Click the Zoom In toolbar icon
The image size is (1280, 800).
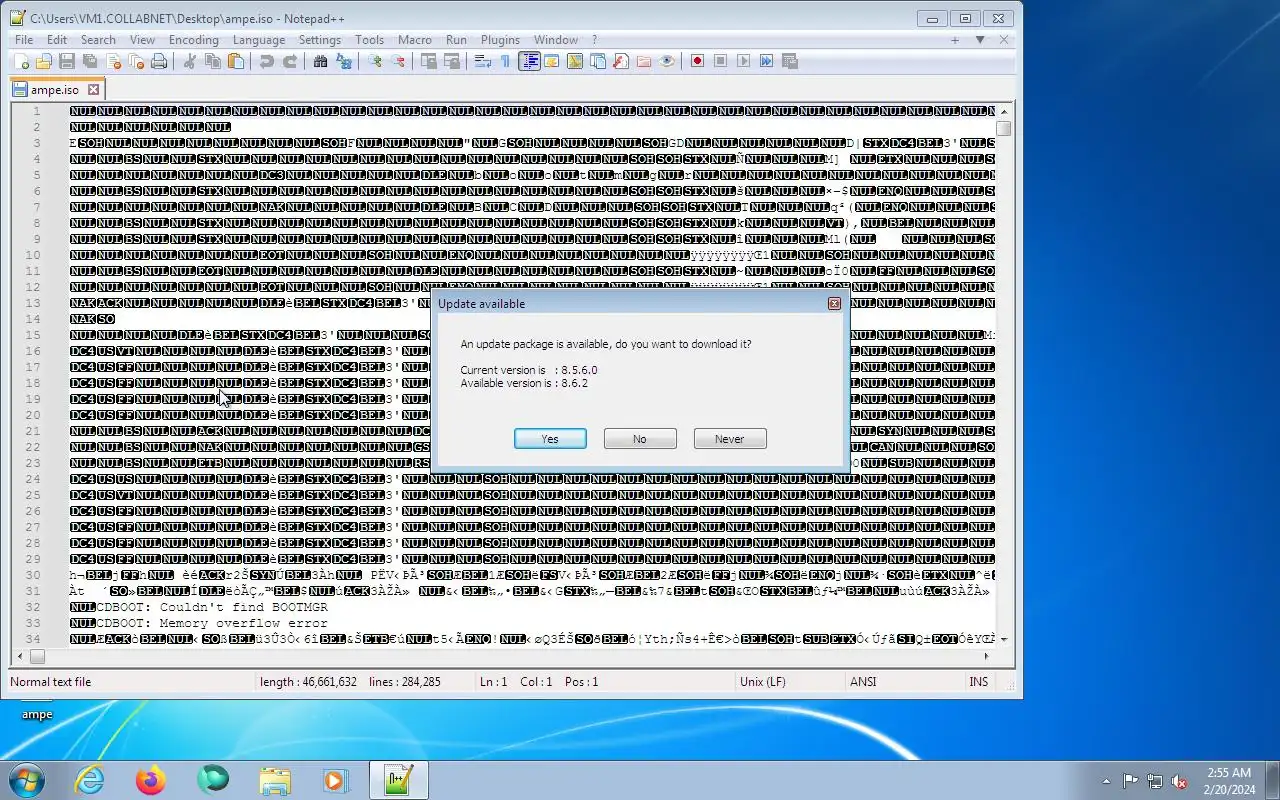tap(375, 61)
